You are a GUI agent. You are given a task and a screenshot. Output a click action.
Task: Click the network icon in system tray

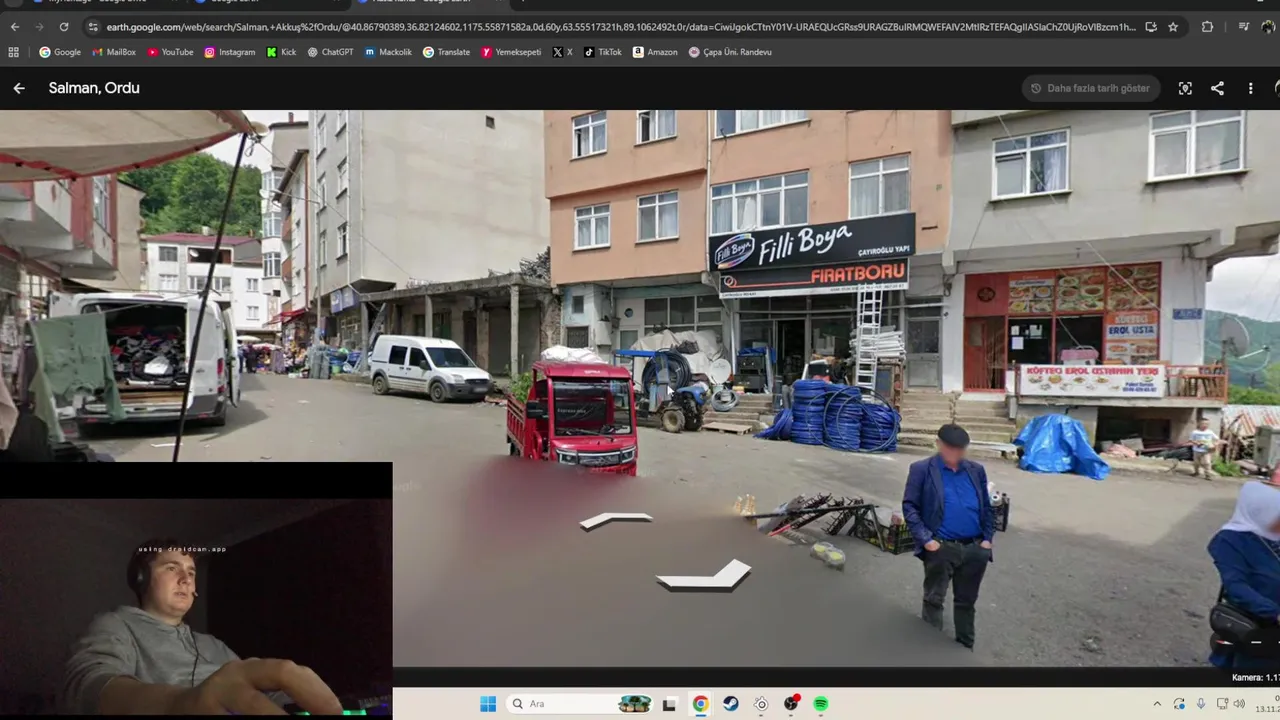pos(1222,704)
